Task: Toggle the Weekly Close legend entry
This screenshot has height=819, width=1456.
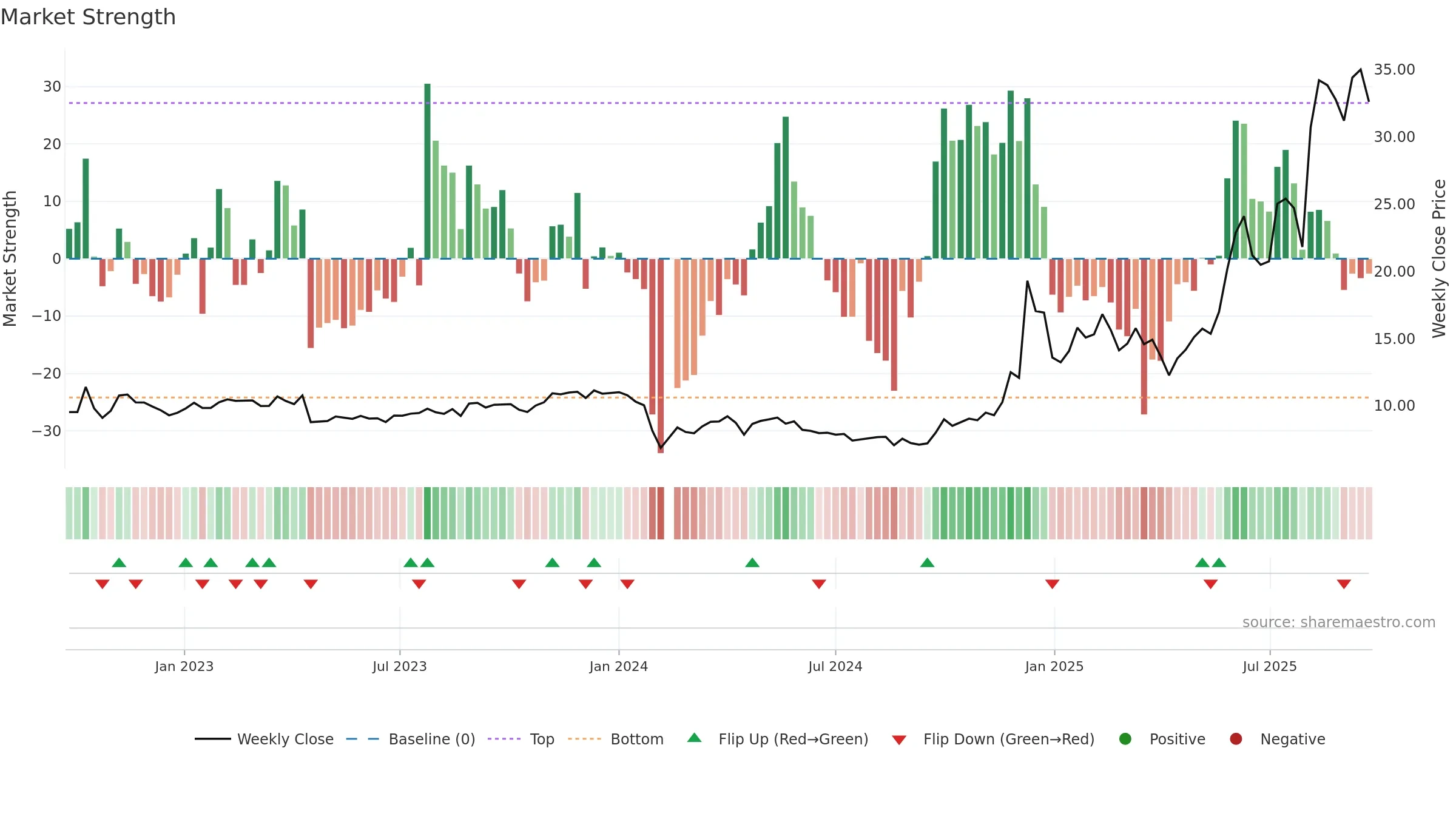Action: coord(264,739)
